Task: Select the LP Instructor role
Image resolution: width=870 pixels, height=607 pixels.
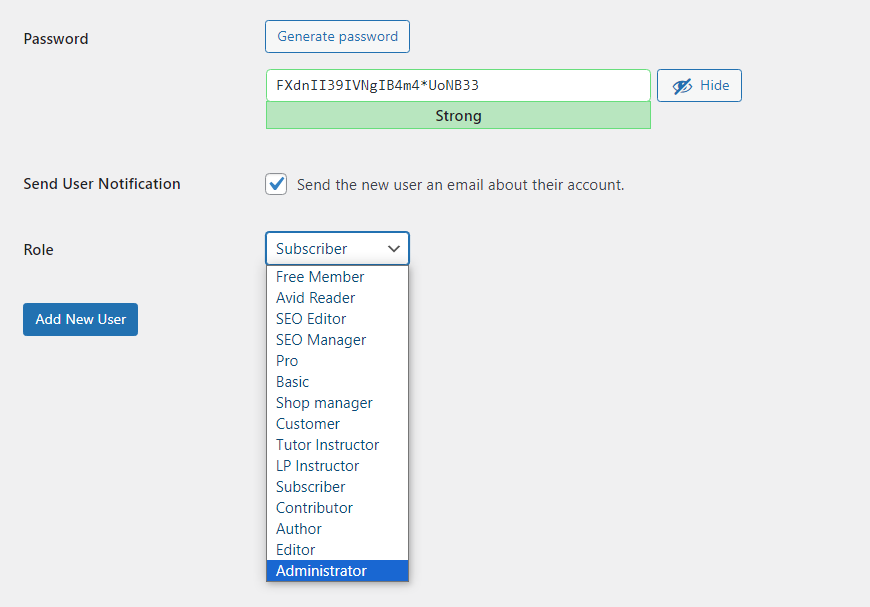Action: (317, 465)
